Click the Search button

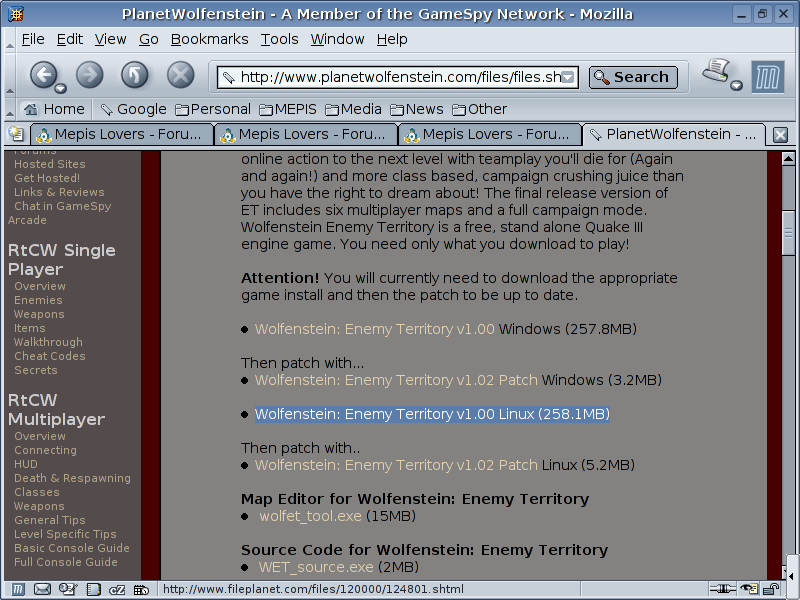[x=633, y=77]
